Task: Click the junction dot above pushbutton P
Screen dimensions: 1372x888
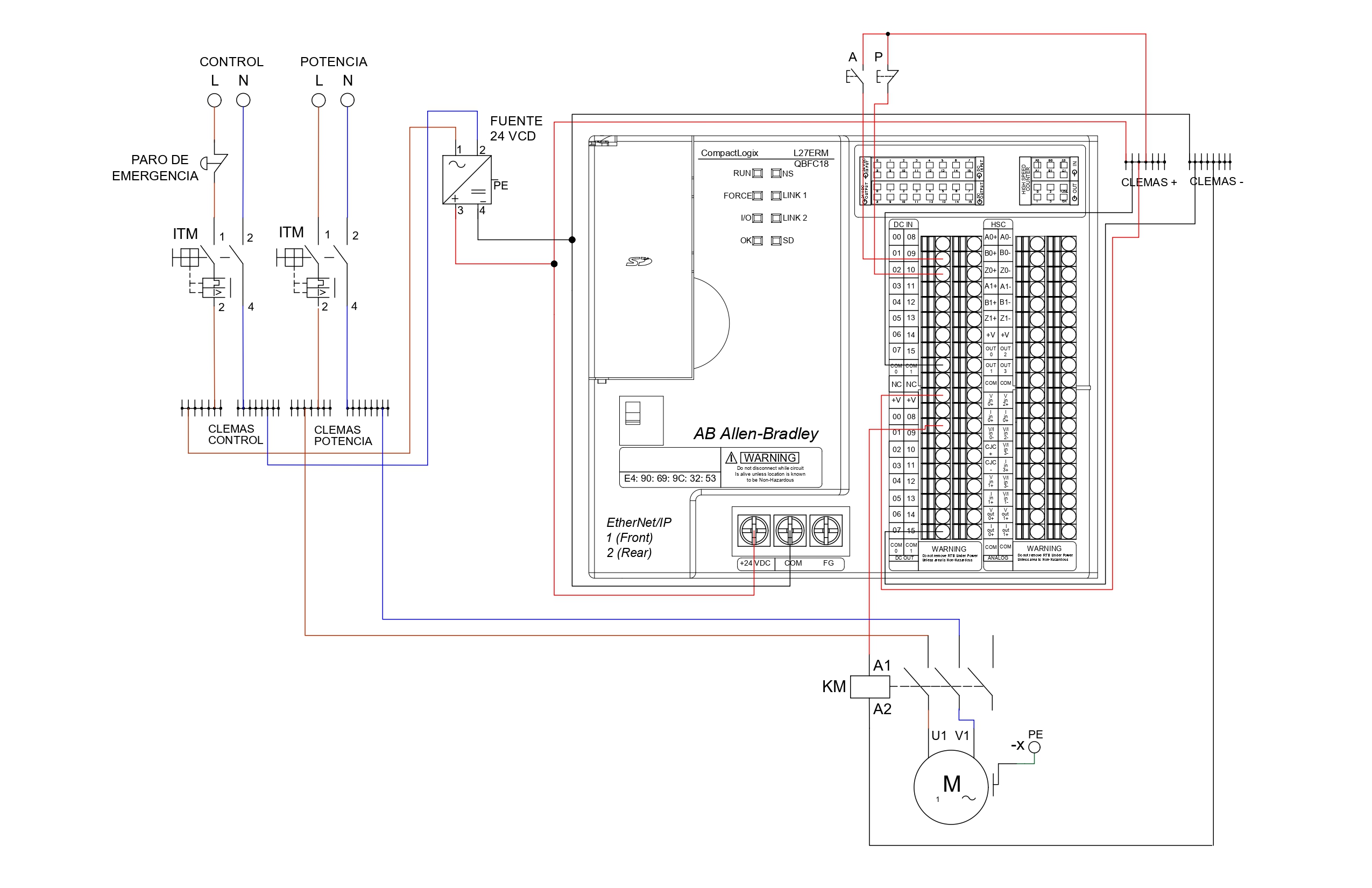Action: point(888,34)
